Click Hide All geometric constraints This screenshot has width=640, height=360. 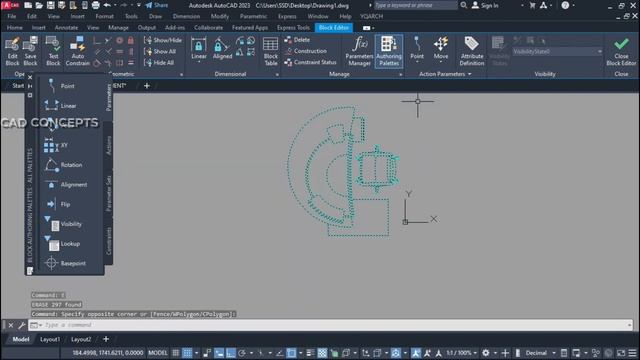(x=159, y=63)
